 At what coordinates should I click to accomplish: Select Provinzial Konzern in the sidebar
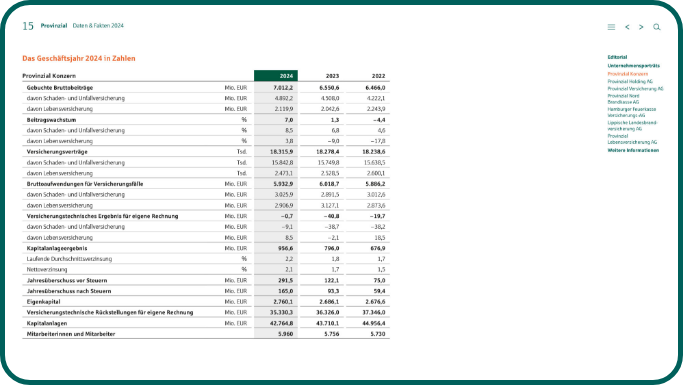628,74
